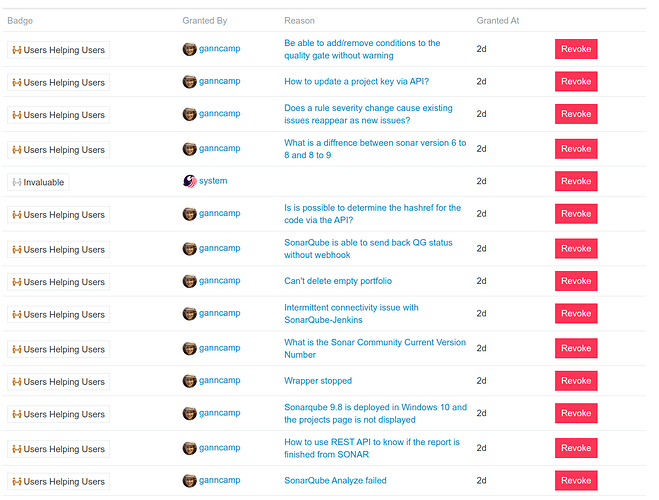
Task: Open 'Intermittent connectivity issue with SonarQube-Jenkins' topic
Action: 351,313
